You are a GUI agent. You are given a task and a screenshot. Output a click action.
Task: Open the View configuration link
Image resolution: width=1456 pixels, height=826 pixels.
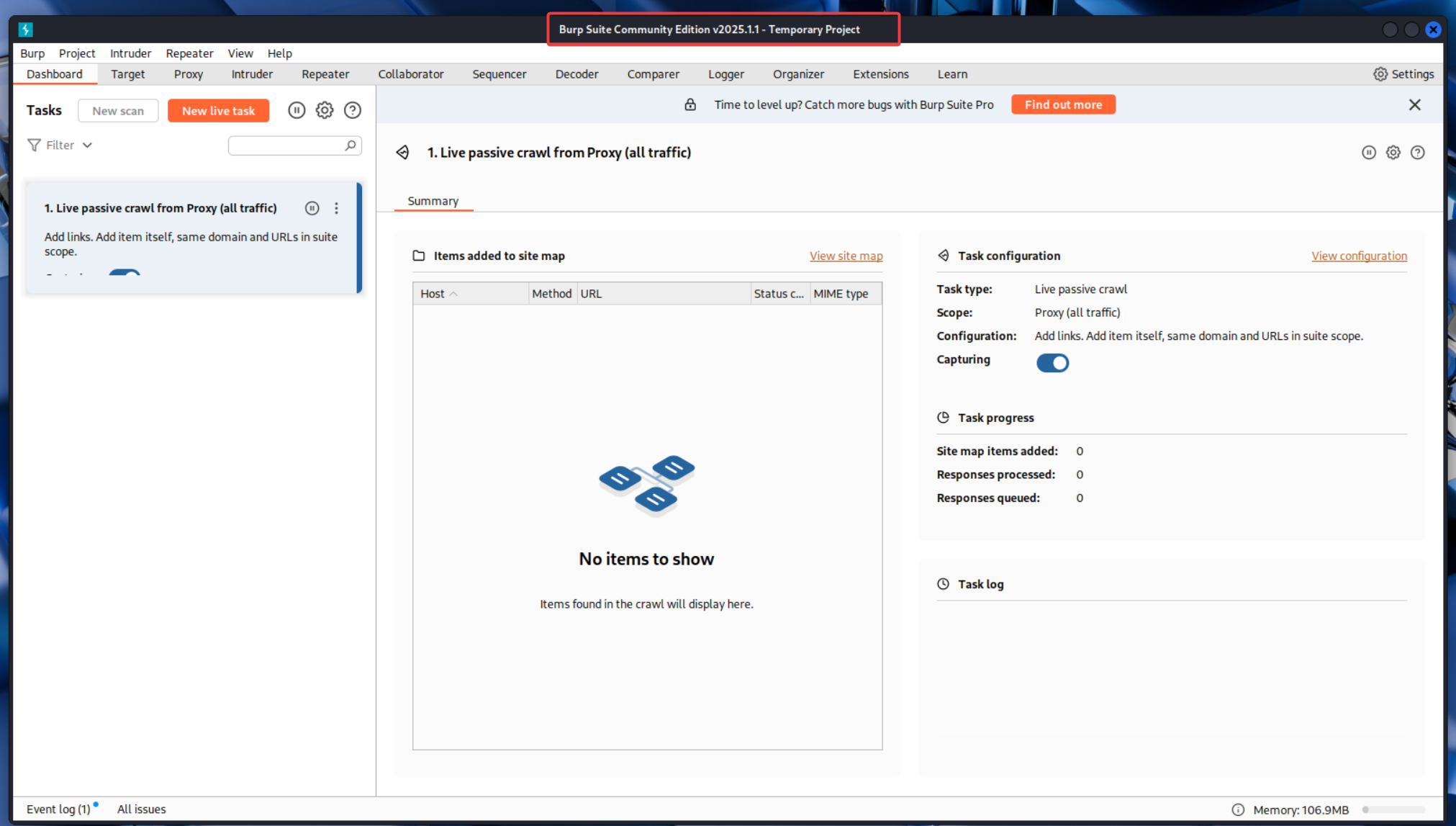pyautogui.click(x=1359, y=256)
